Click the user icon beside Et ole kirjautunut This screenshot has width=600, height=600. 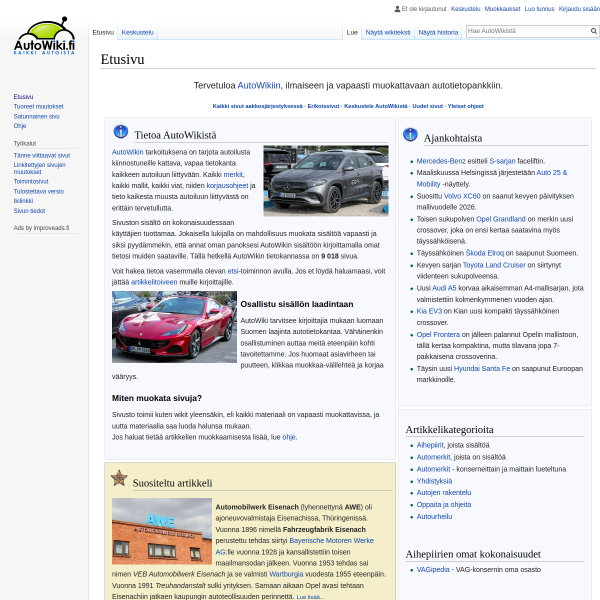click(397, 9)
